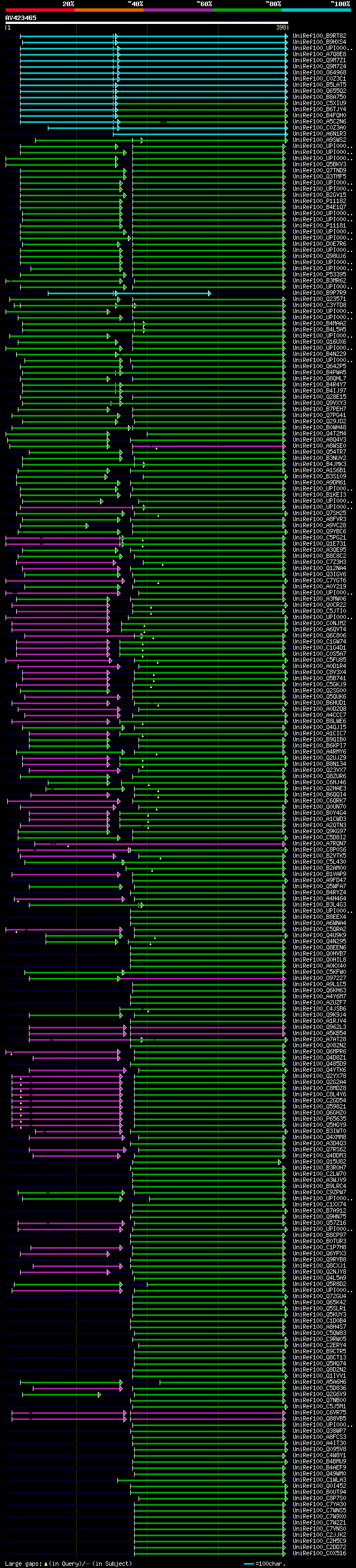Click the label UniRef100_Q1IVV1

[x=319, y=1376]
